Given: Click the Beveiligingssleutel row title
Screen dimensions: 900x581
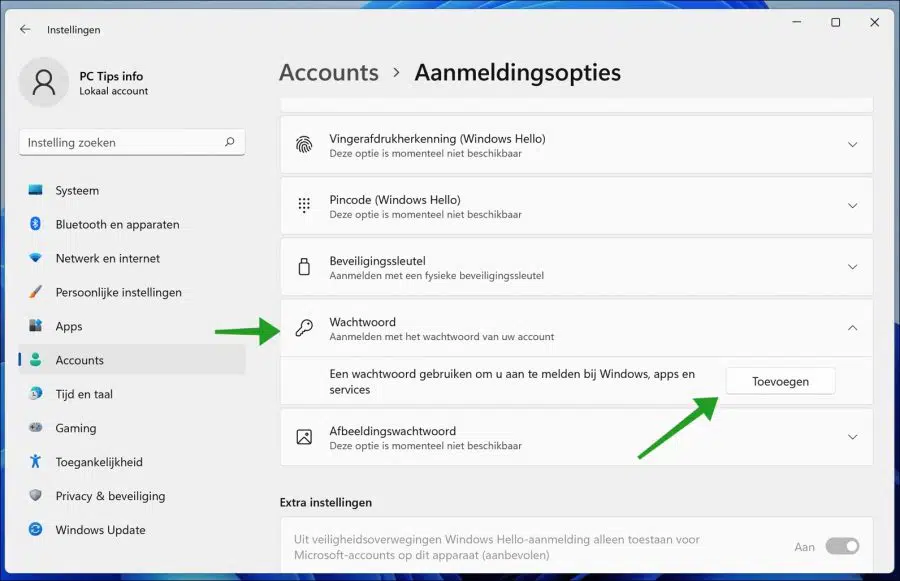Looking at the screenshot, I should pyautogui.click(x=377, y=261).
